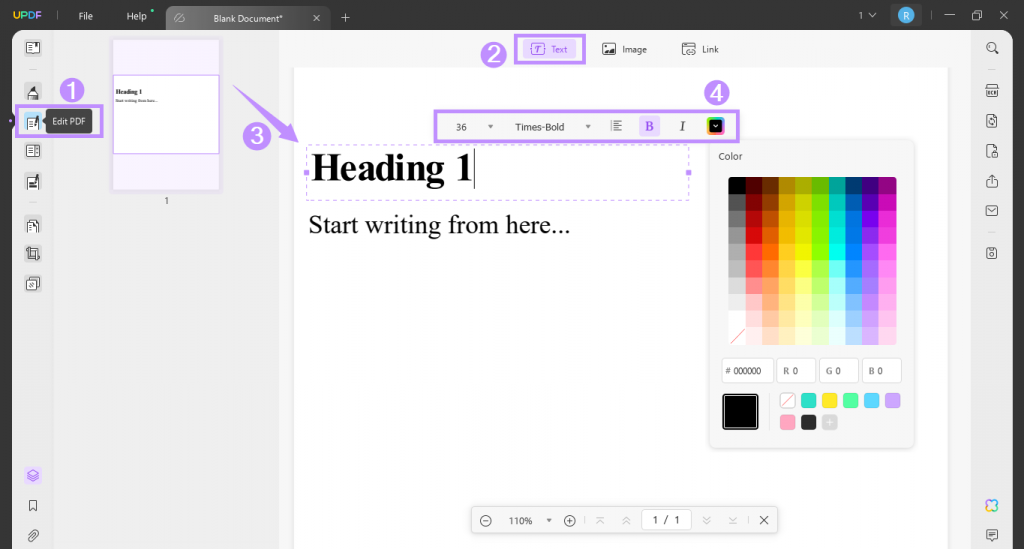Click the page number field 1 / 1
This screenshot has width=1024, height=549.
666,520
